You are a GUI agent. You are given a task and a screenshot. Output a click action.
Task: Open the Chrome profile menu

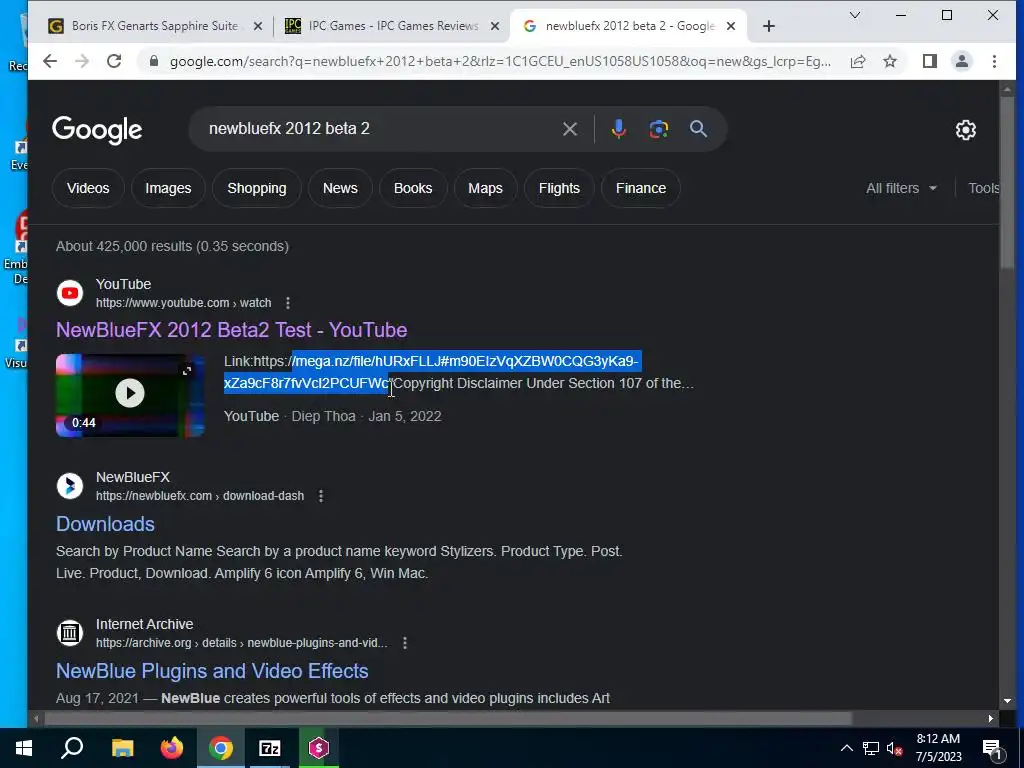point(962,61)
